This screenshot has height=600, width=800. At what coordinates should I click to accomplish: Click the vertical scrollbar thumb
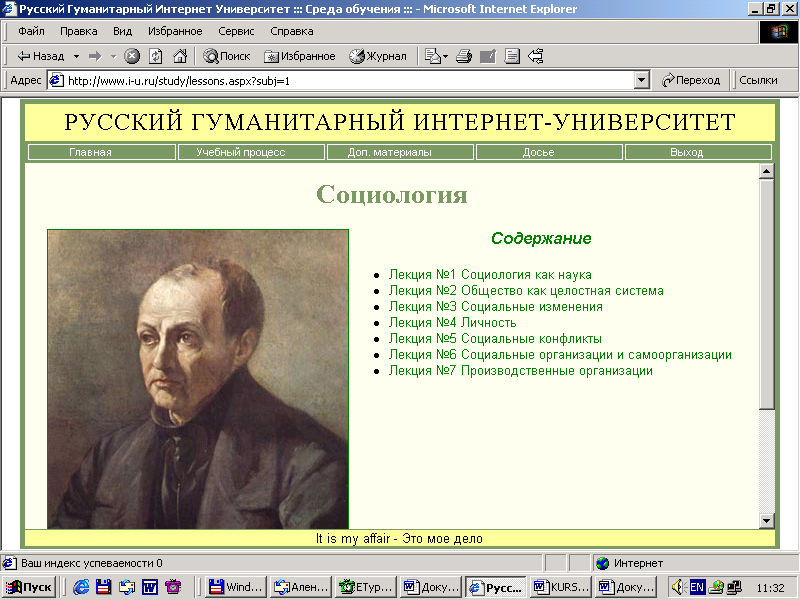coord(766,294)
